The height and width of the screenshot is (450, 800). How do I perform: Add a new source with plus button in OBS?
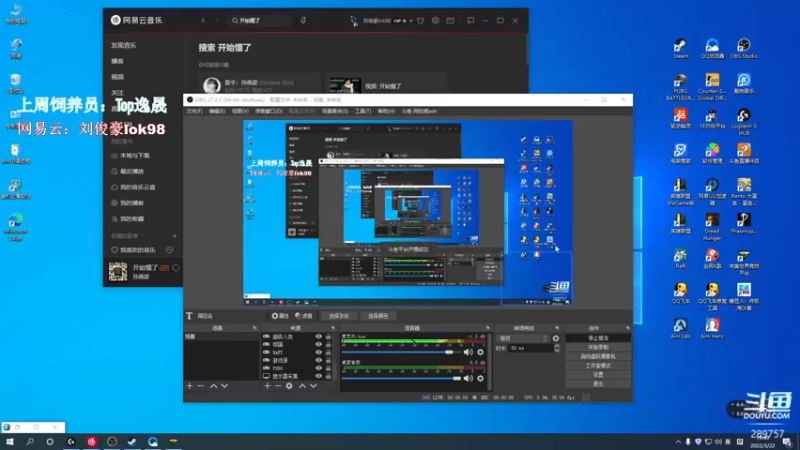coord(267,386)
